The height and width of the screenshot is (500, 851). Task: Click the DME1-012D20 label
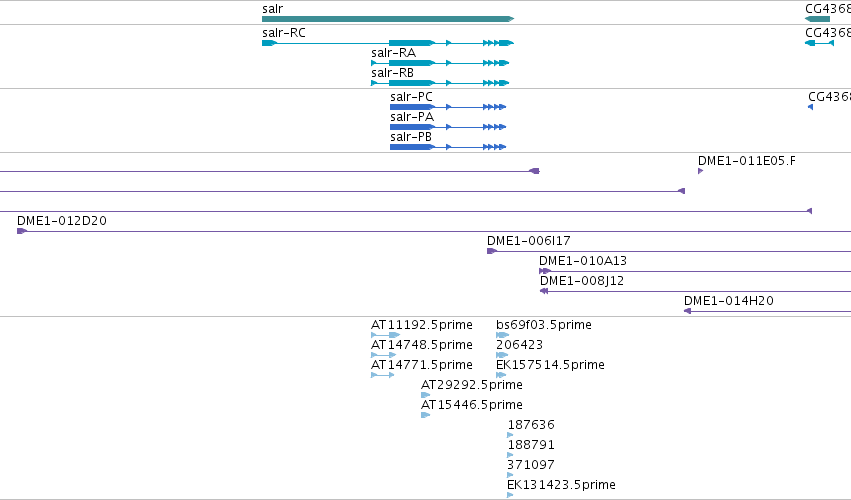[62, 221]
